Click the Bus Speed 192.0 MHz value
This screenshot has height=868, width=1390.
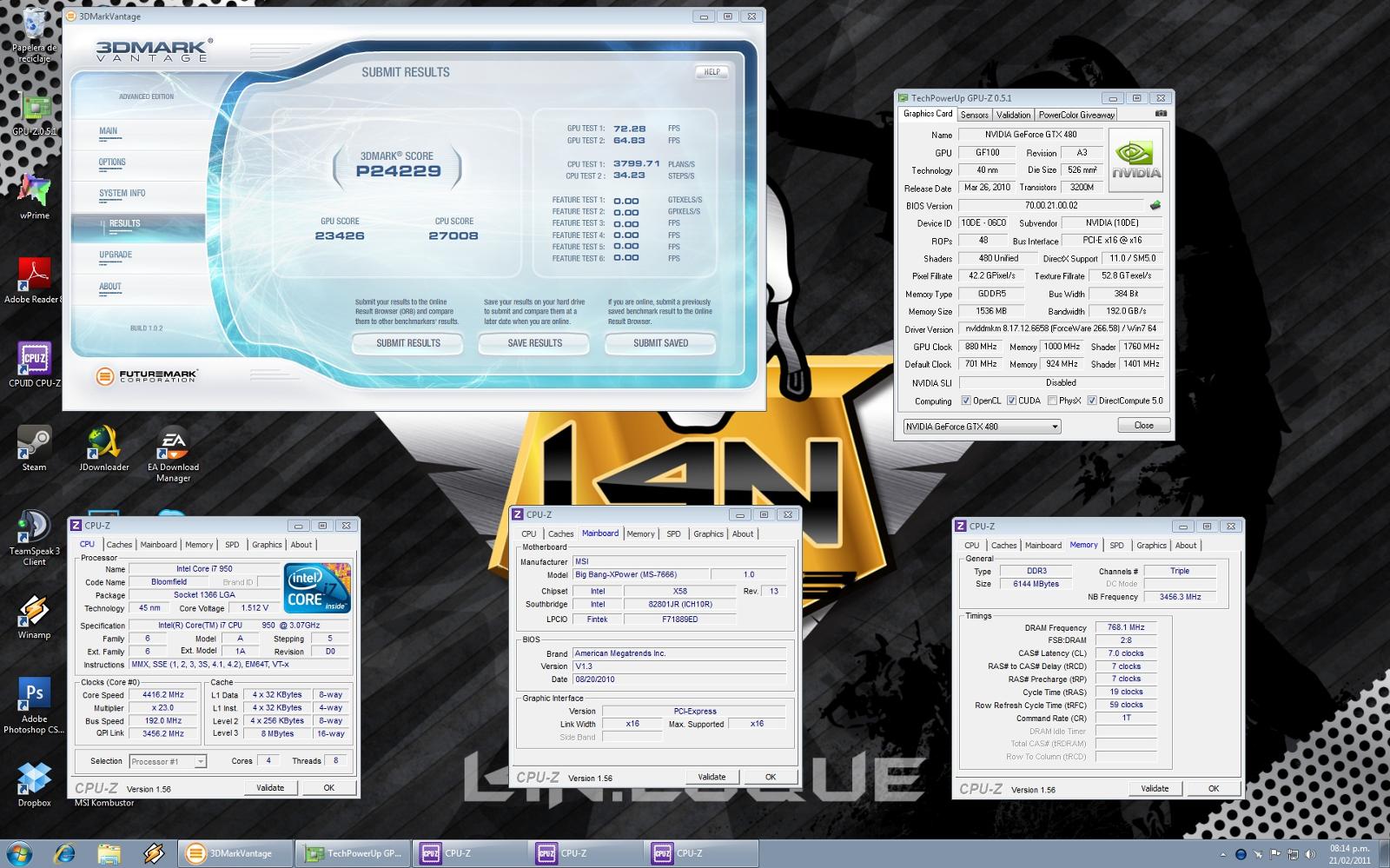[163, 720]
